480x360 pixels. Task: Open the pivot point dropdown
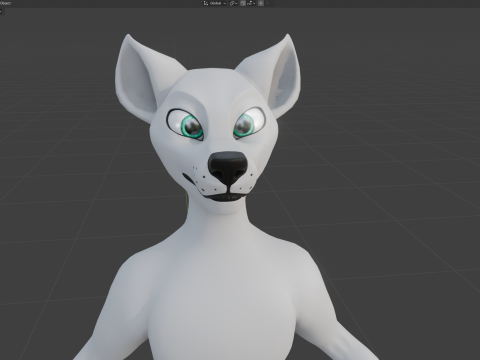(233, 3)
